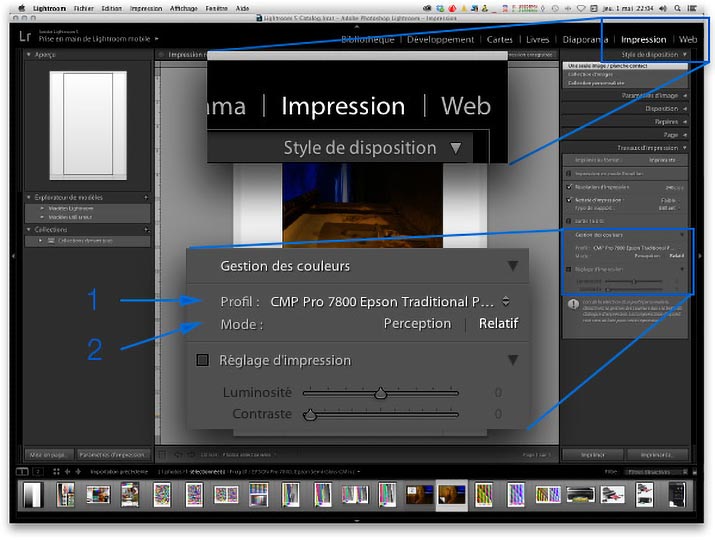Screen dimensions: 715x540
Task: Open the Spotlight search icon
Action: pyautogui.click(x=678, y=8)
